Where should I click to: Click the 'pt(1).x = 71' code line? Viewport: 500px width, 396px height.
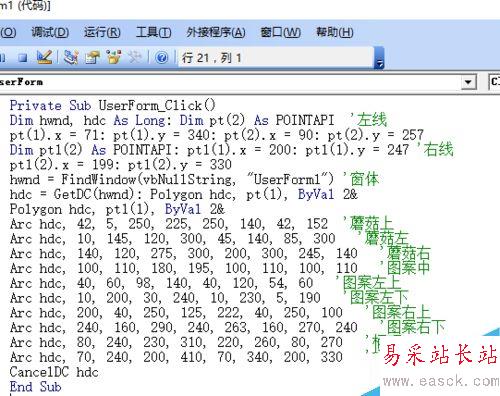point(217,135)
